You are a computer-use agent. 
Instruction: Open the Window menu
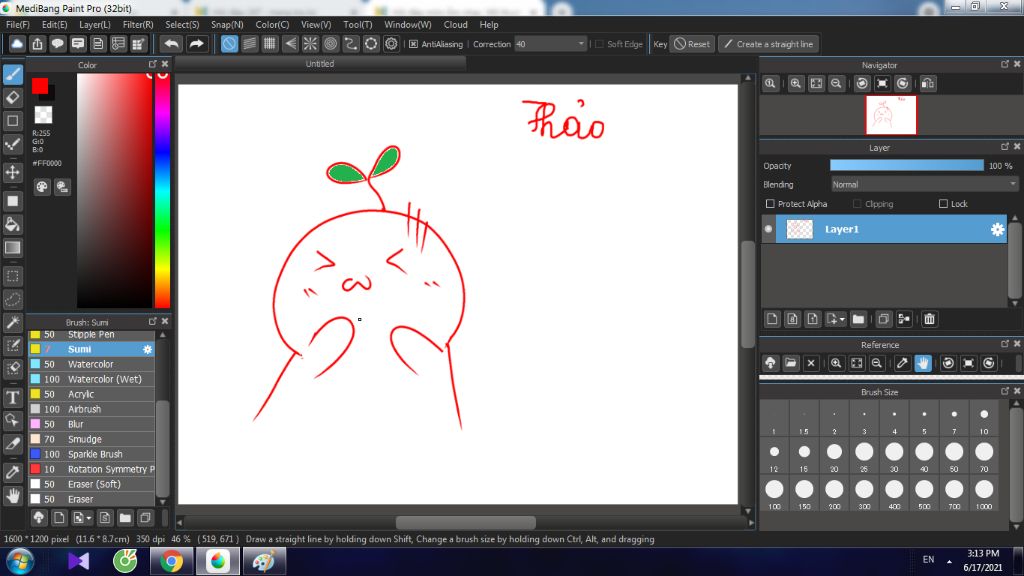(x=408, y=25)
